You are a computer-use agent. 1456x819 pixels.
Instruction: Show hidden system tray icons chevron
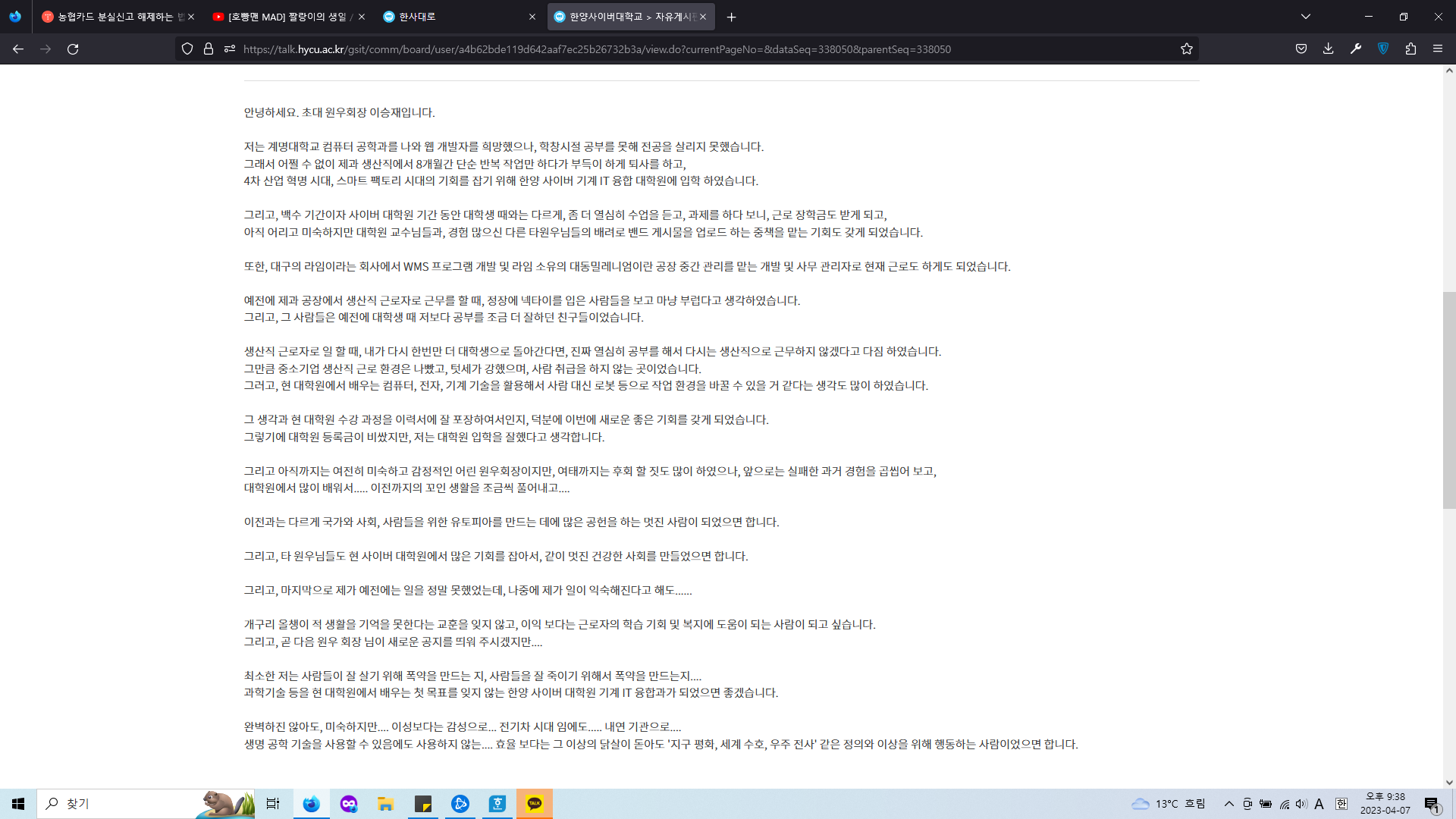pyautogui.click(x=1228, y=804)
